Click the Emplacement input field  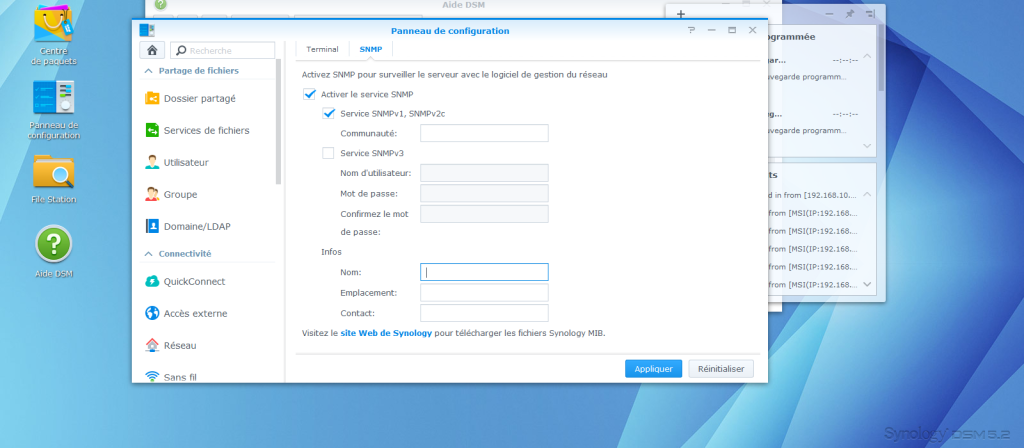pos(484,293)
